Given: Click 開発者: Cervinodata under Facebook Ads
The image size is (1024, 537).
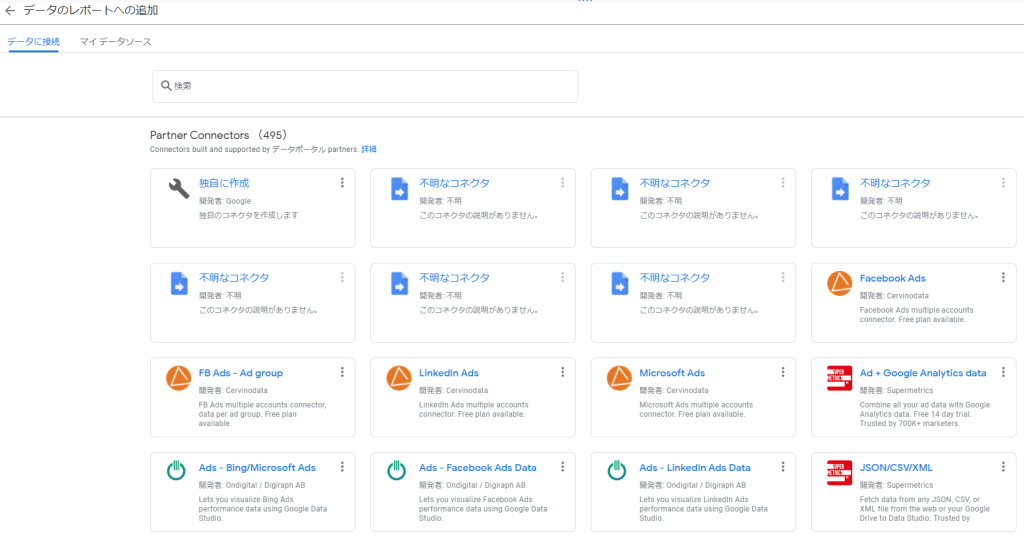Looking at the screenshot, I should [x=893, y=296].
